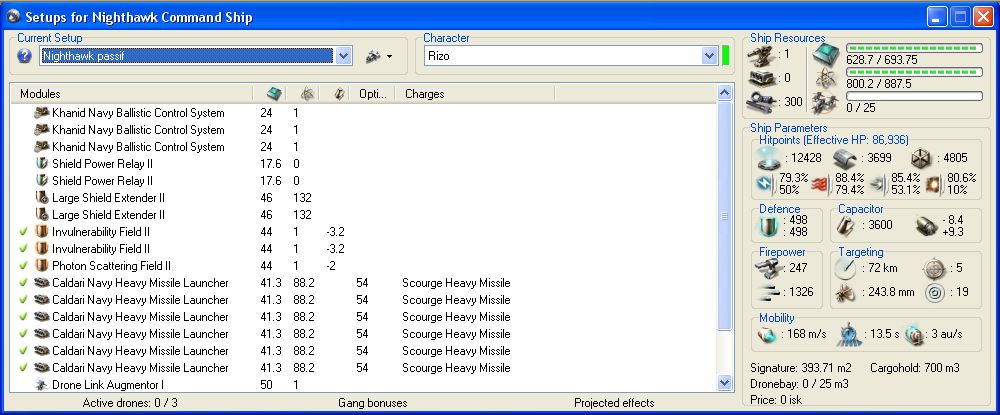Click the powergrid usage bar 800.2 / 887.5
1000x415 pixels.
tap(914, 72)
